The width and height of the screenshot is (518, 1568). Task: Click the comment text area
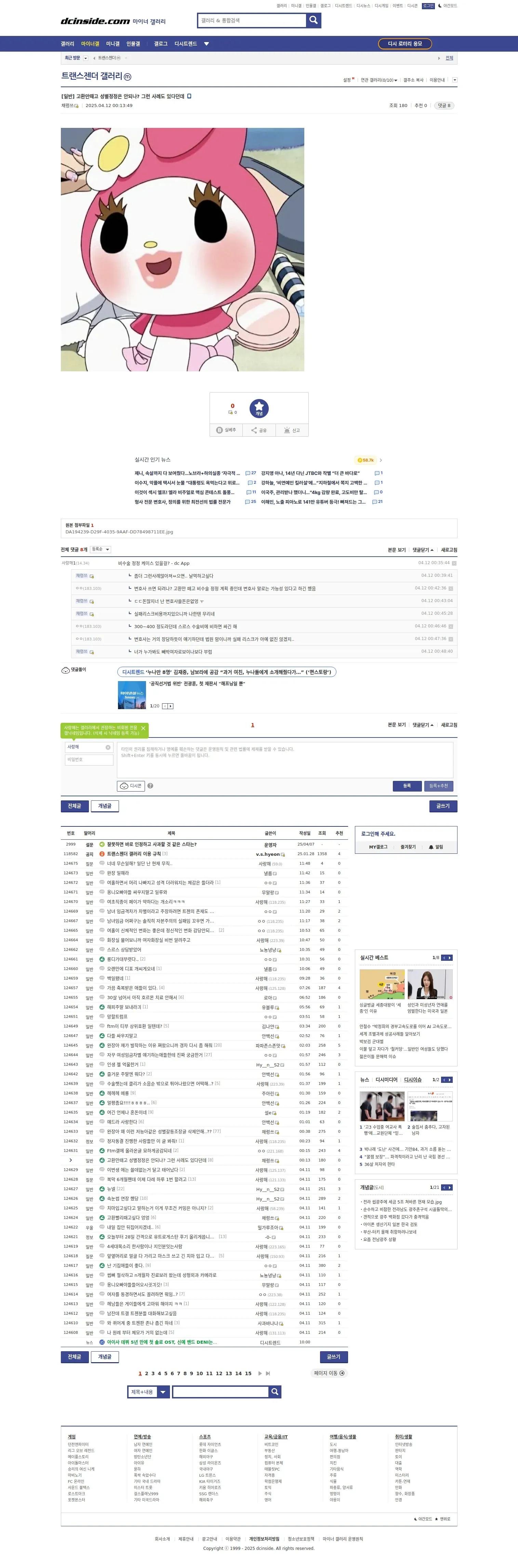point(285,760)
